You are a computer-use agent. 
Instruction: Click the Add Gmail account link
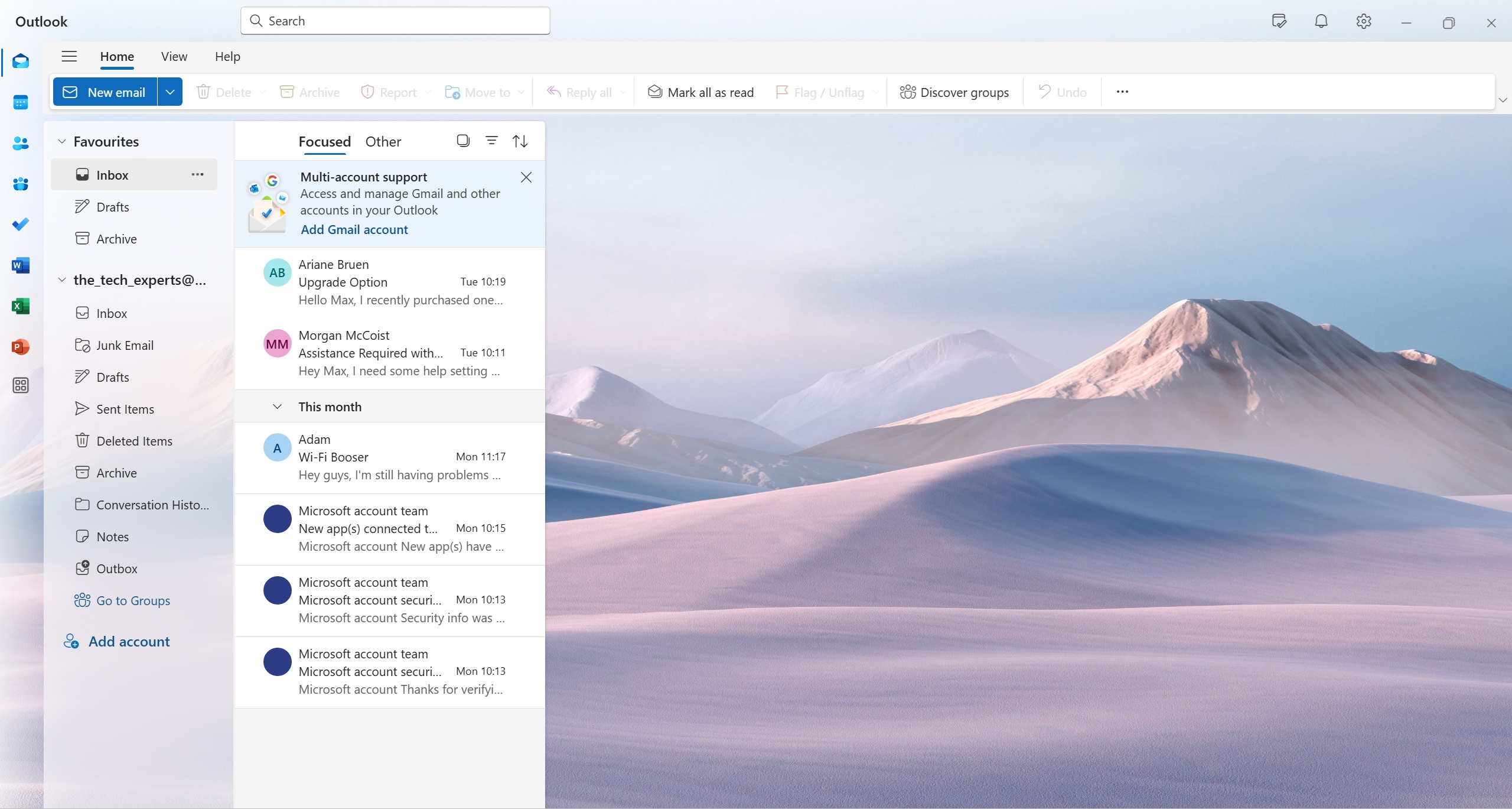click(x=354, y=229)
